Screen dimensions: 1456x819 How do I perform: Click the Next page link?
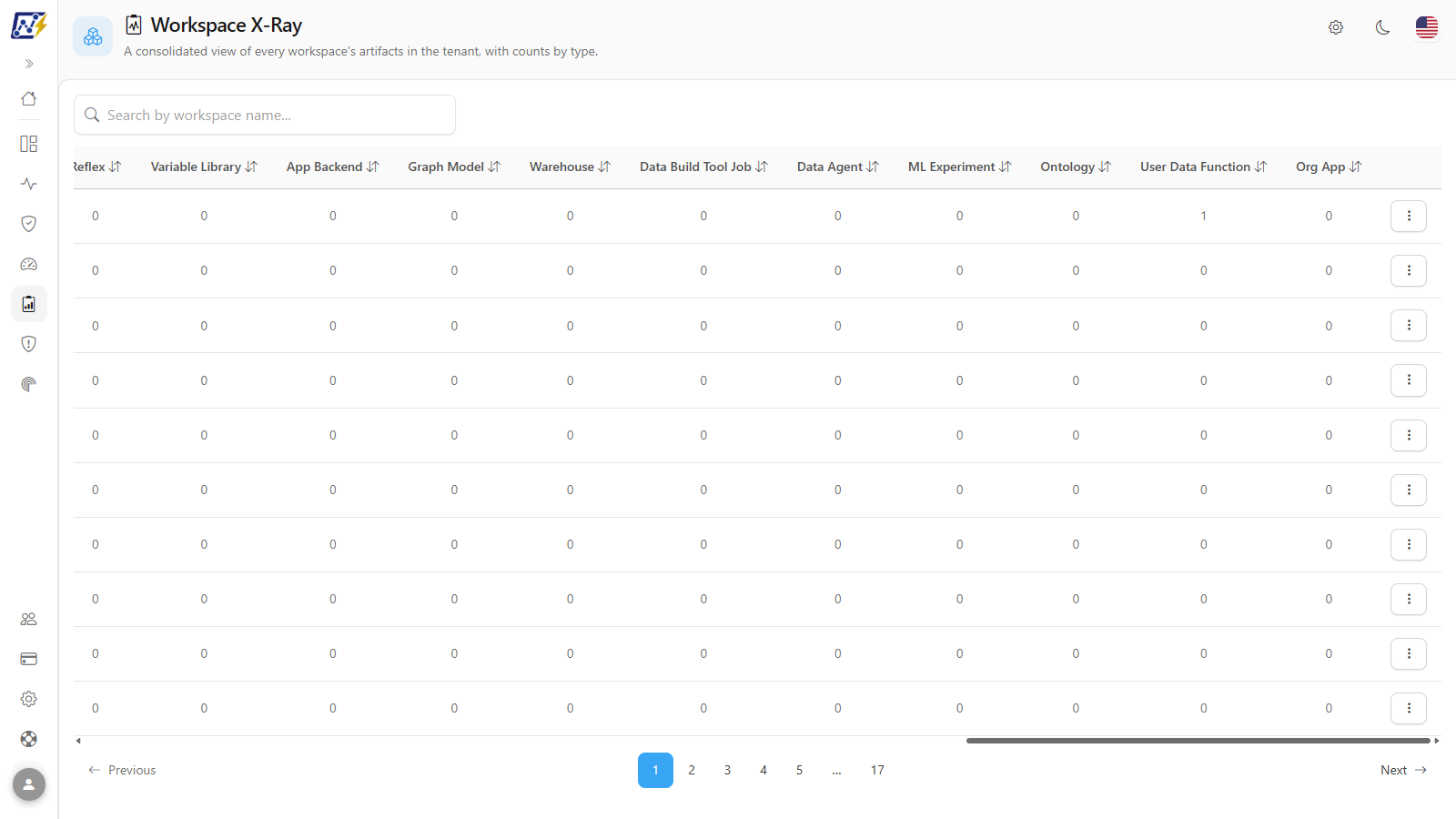tap(1403, 770)
